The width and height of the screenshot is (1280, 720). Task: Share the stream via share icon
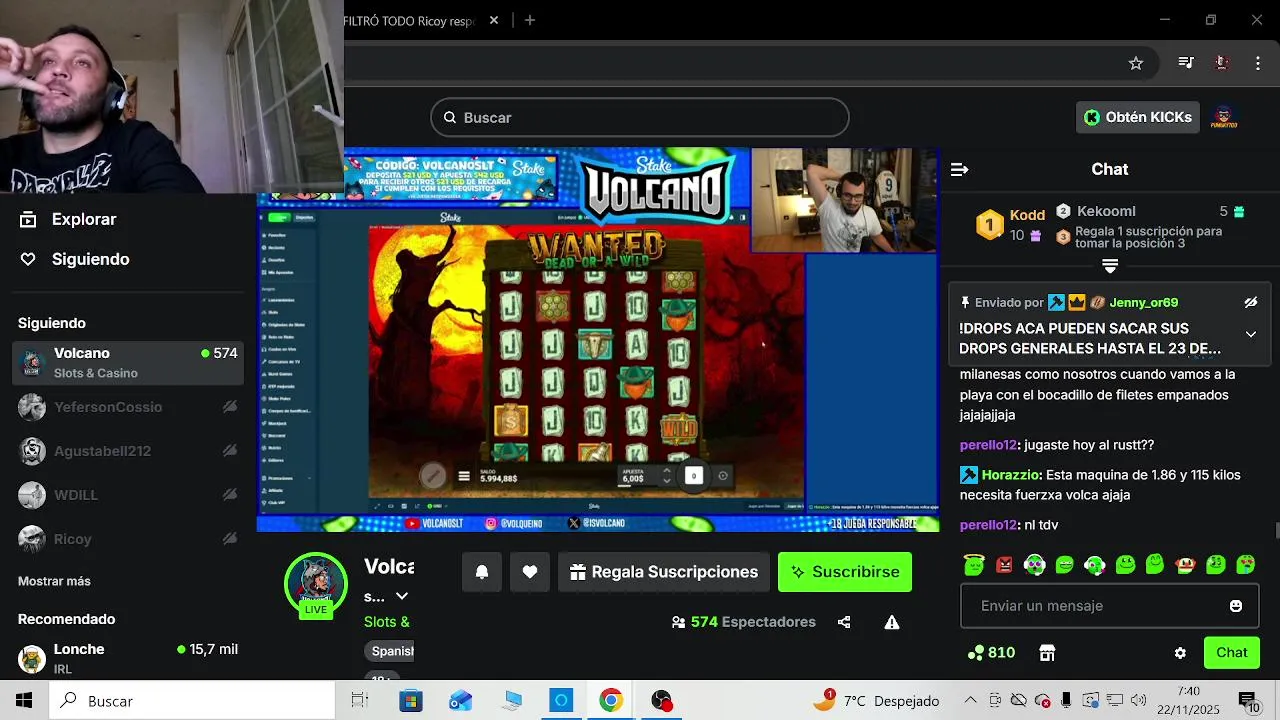tap(844, 622)
